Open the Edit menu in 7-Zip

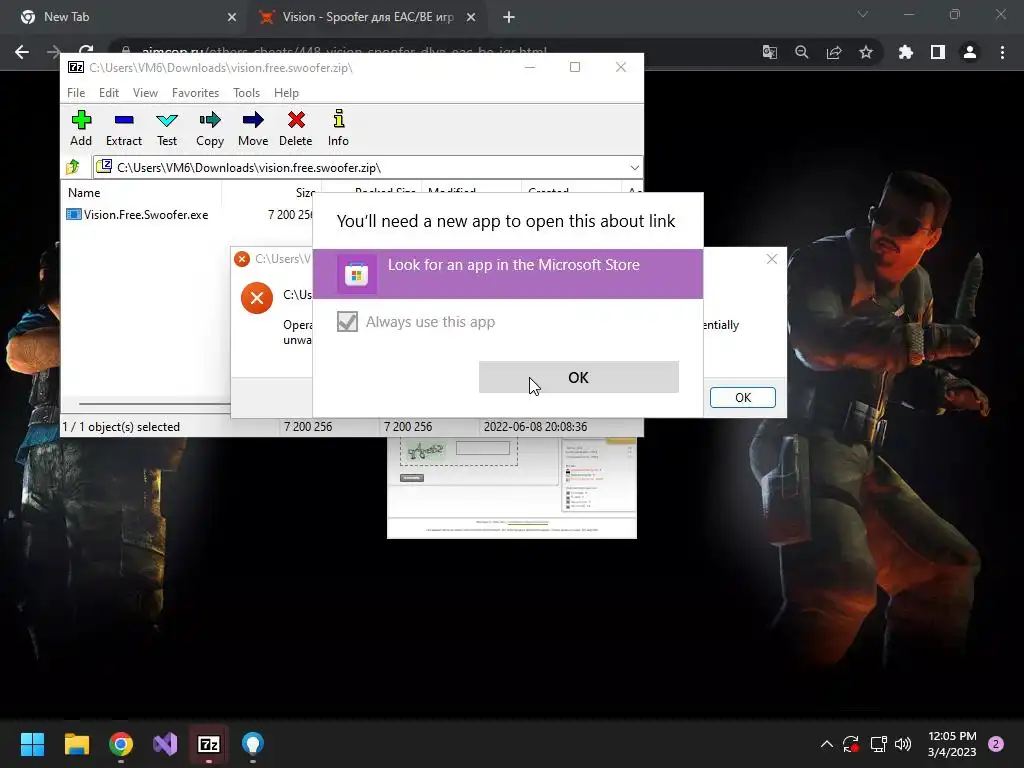(x=108, y=93)
